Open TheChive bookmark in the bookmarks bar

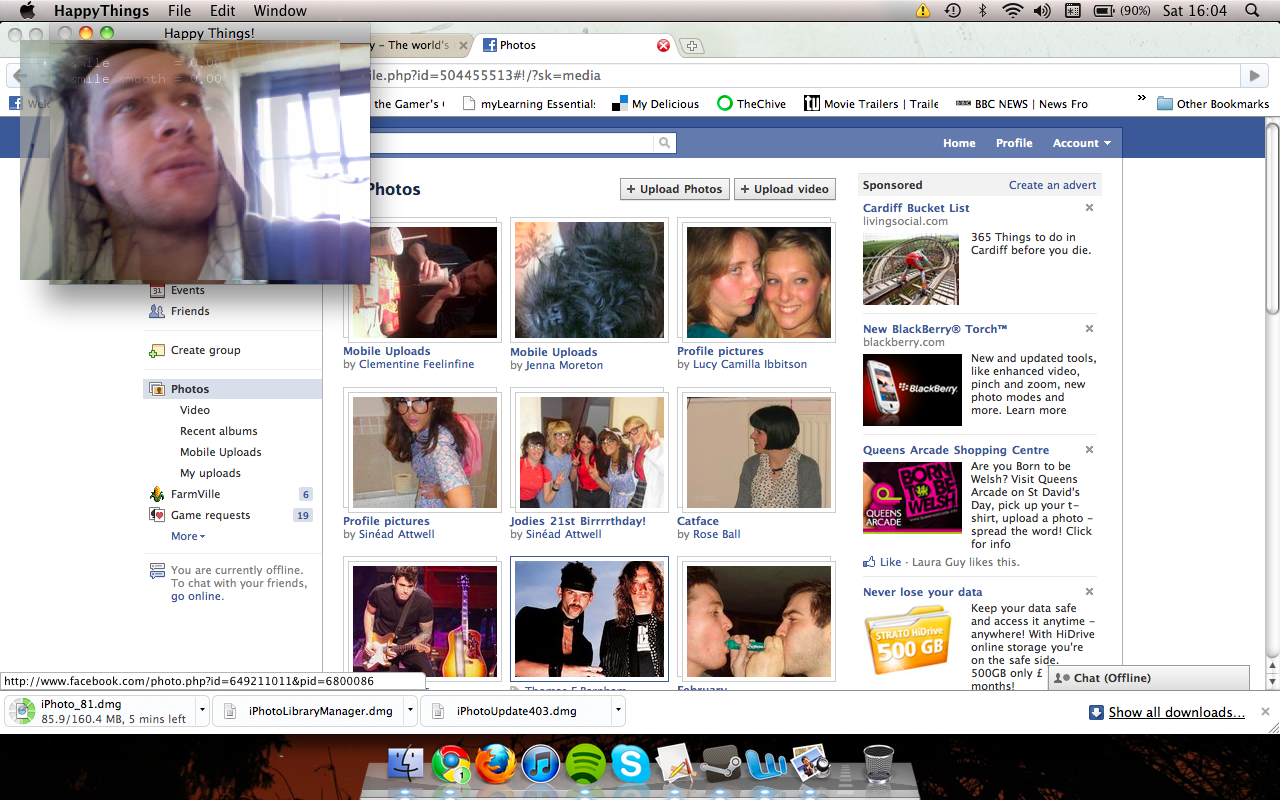(752, 104)
